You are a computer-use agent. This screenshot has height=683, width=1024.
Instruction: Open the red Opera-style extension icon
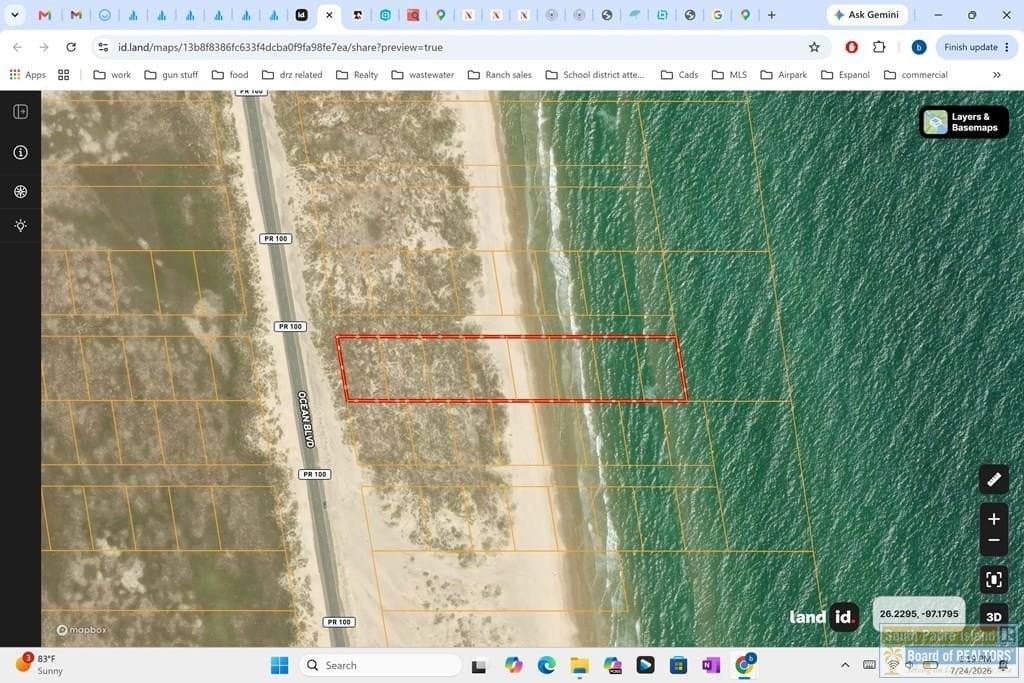[852, 47]
